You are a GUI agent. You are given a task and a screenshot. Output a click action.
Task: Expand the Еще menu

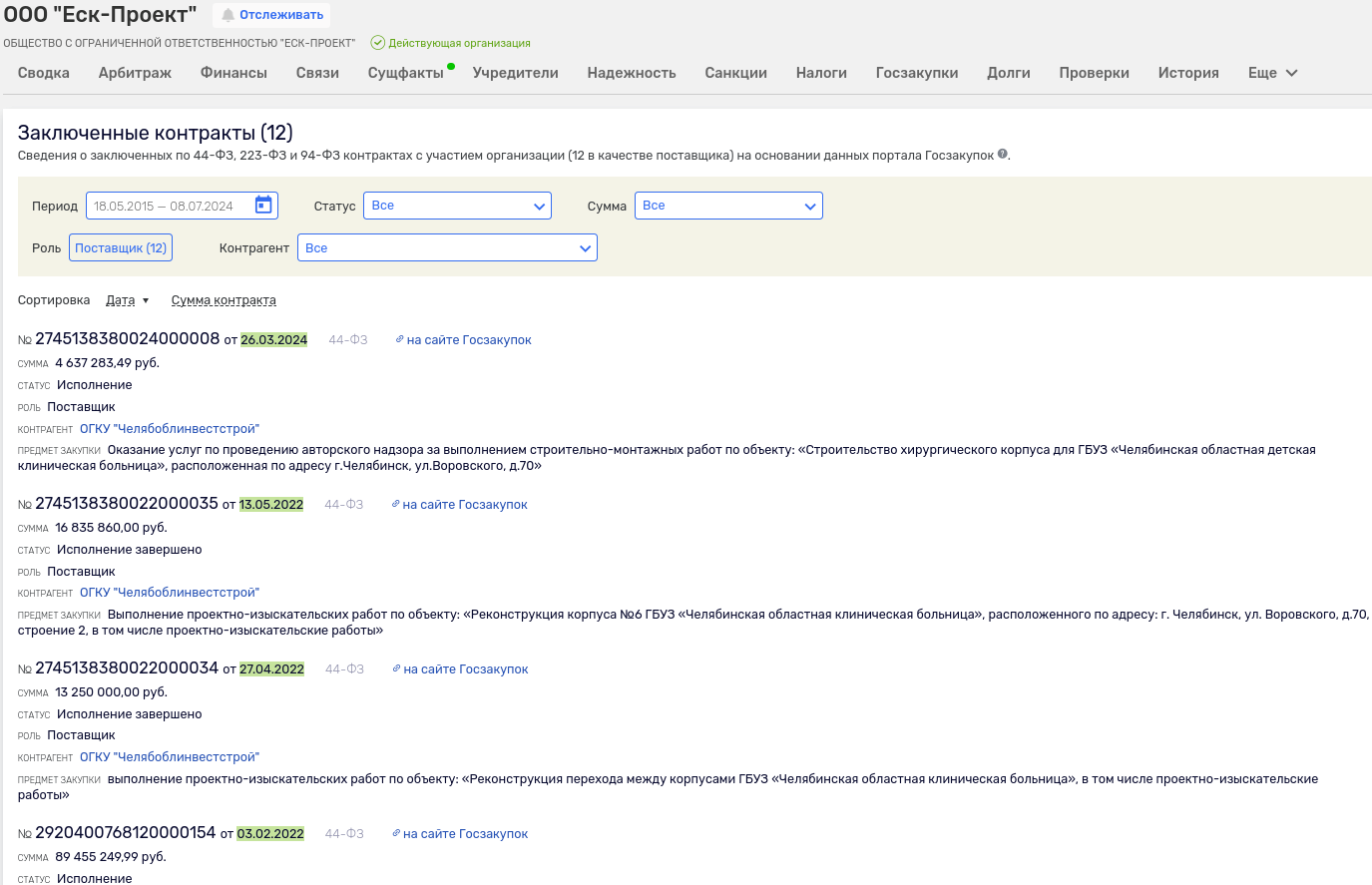1273,73
